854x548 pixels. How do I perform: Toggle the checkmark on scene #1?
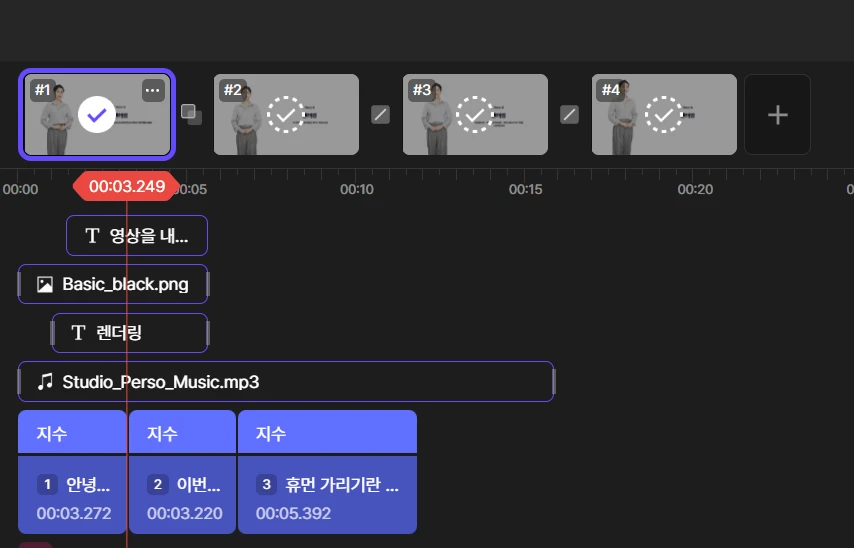point(97,114)
